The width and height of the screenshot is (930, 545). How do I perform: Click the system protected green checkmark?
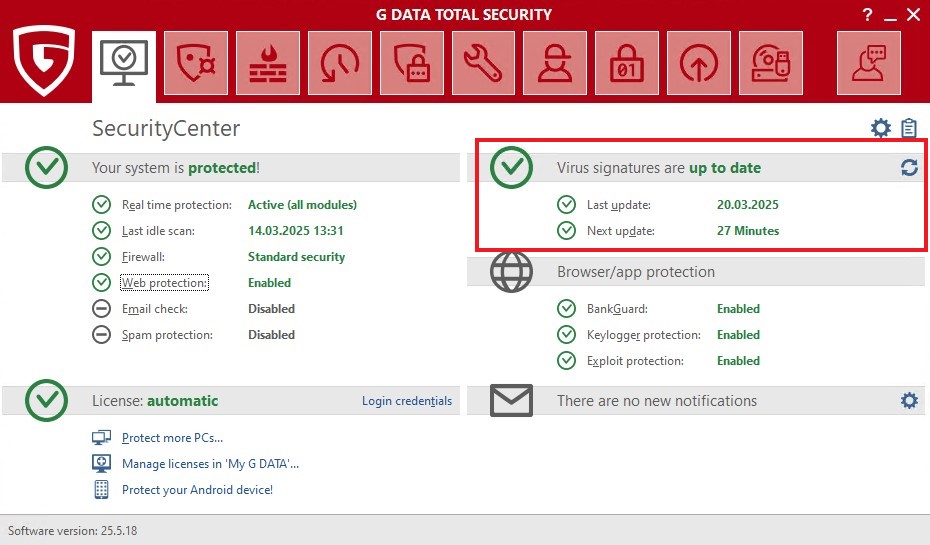[46, 167]
